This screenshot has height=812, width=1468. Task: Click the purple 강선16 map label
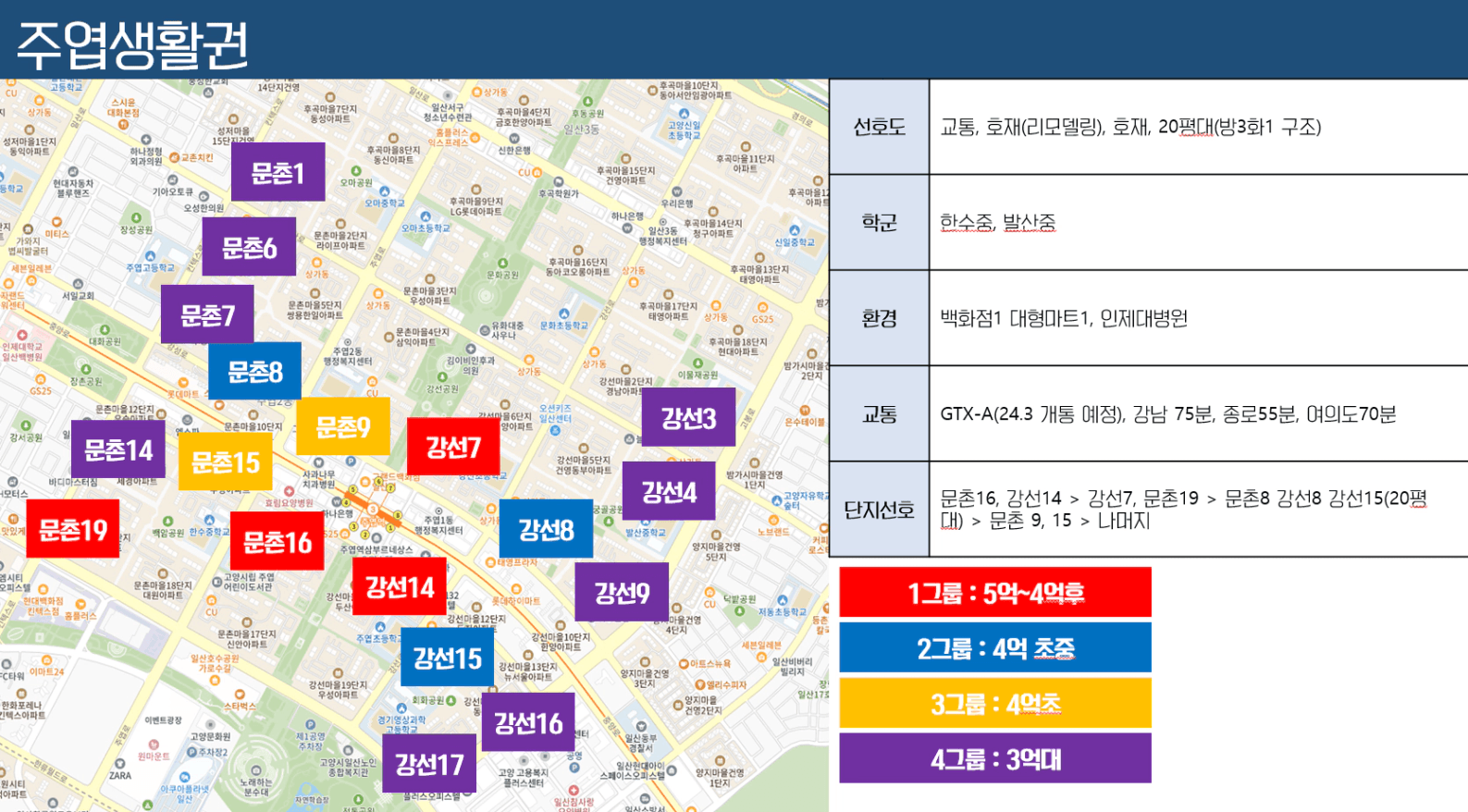528,722
